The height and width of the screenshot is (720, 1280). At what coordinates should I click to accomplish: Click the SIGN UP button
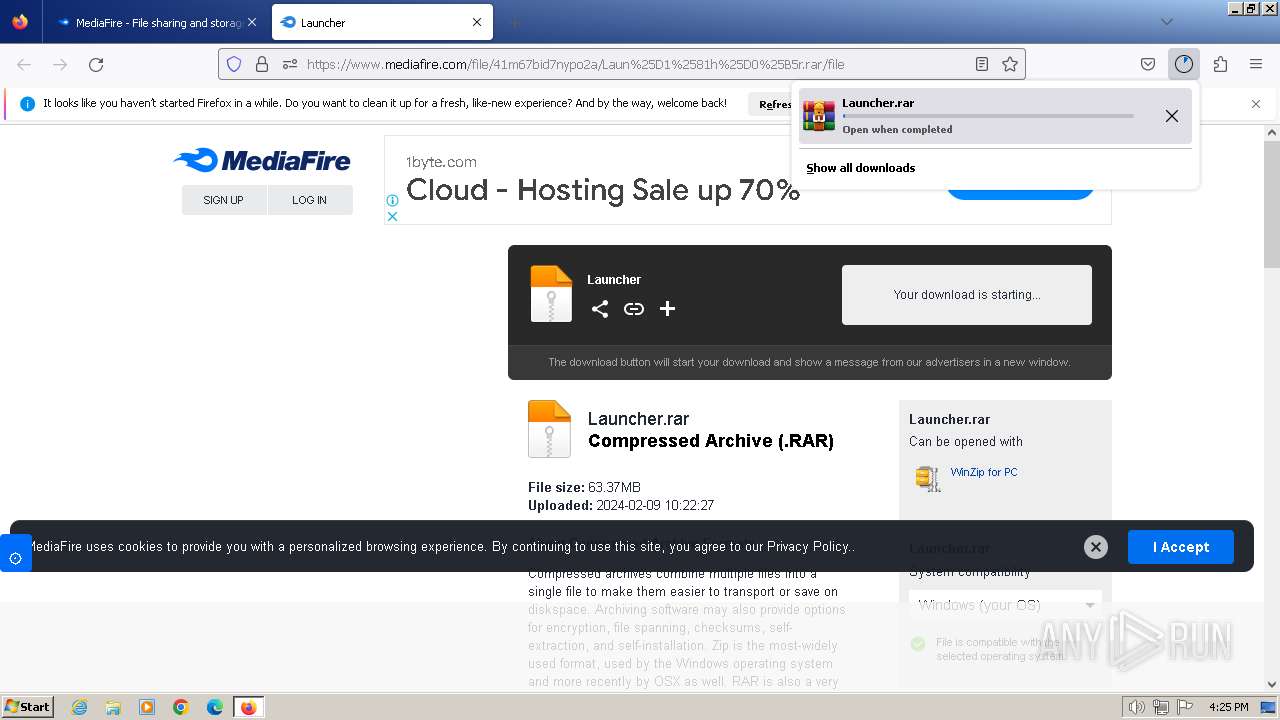coord(224,200)
